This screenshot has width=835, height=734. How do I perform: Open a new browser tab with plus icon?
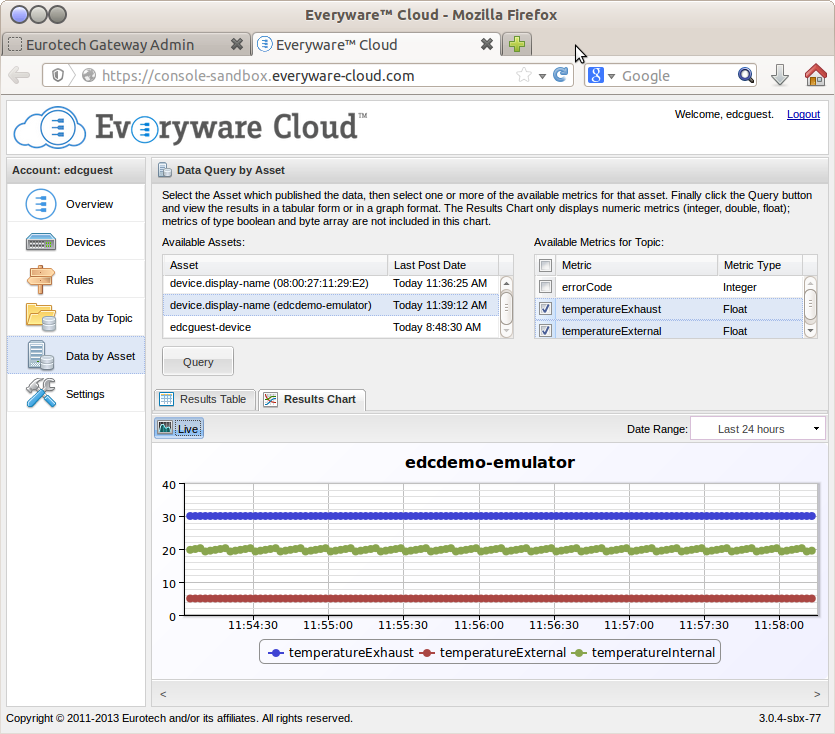pyautogui.click(x=517, y=44)
